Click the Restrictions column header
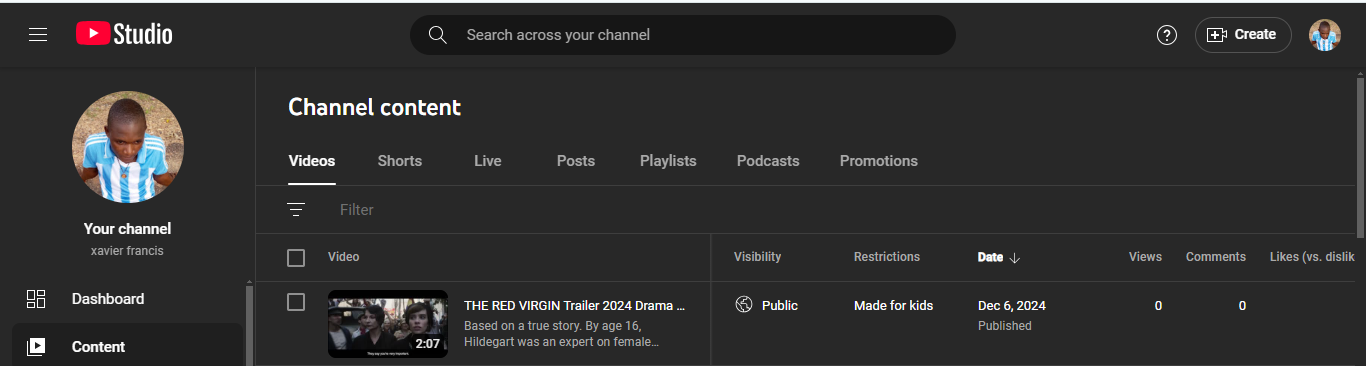Image resolution: width=1366 pixels, height=366 pixels. [887, 257]
